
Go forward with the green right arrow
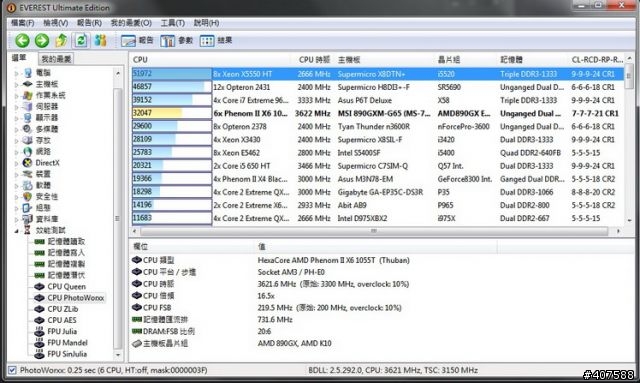[x=42, y=40]
